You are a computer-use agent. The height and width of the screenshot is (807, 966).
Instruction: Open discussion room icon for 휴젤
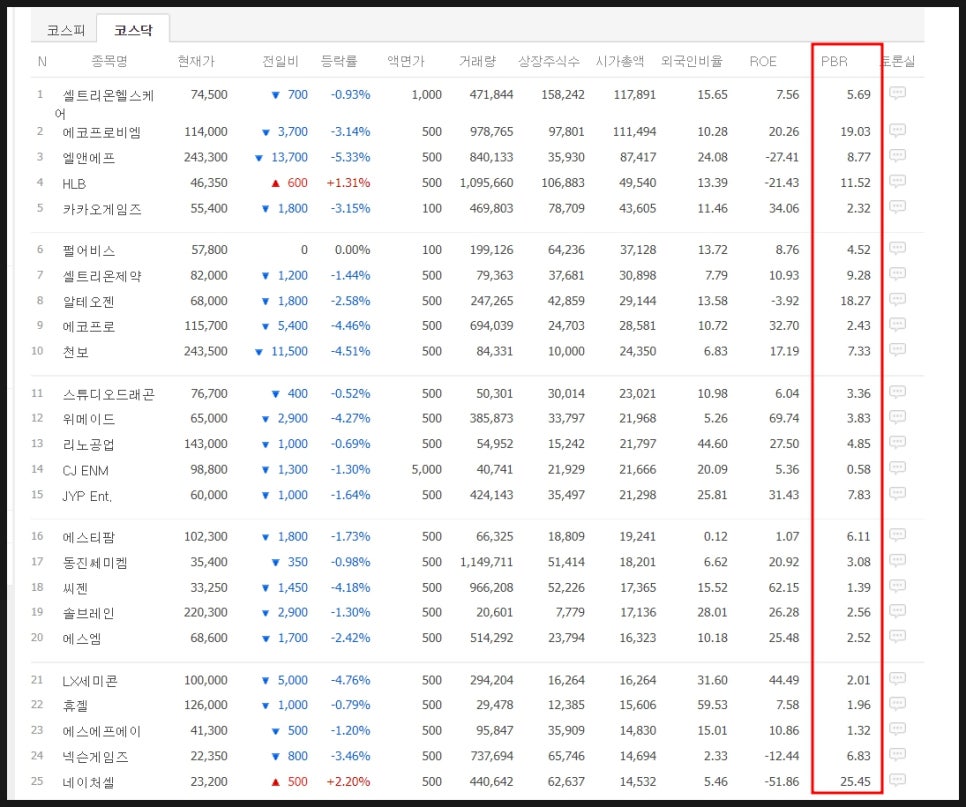[897, 704]
